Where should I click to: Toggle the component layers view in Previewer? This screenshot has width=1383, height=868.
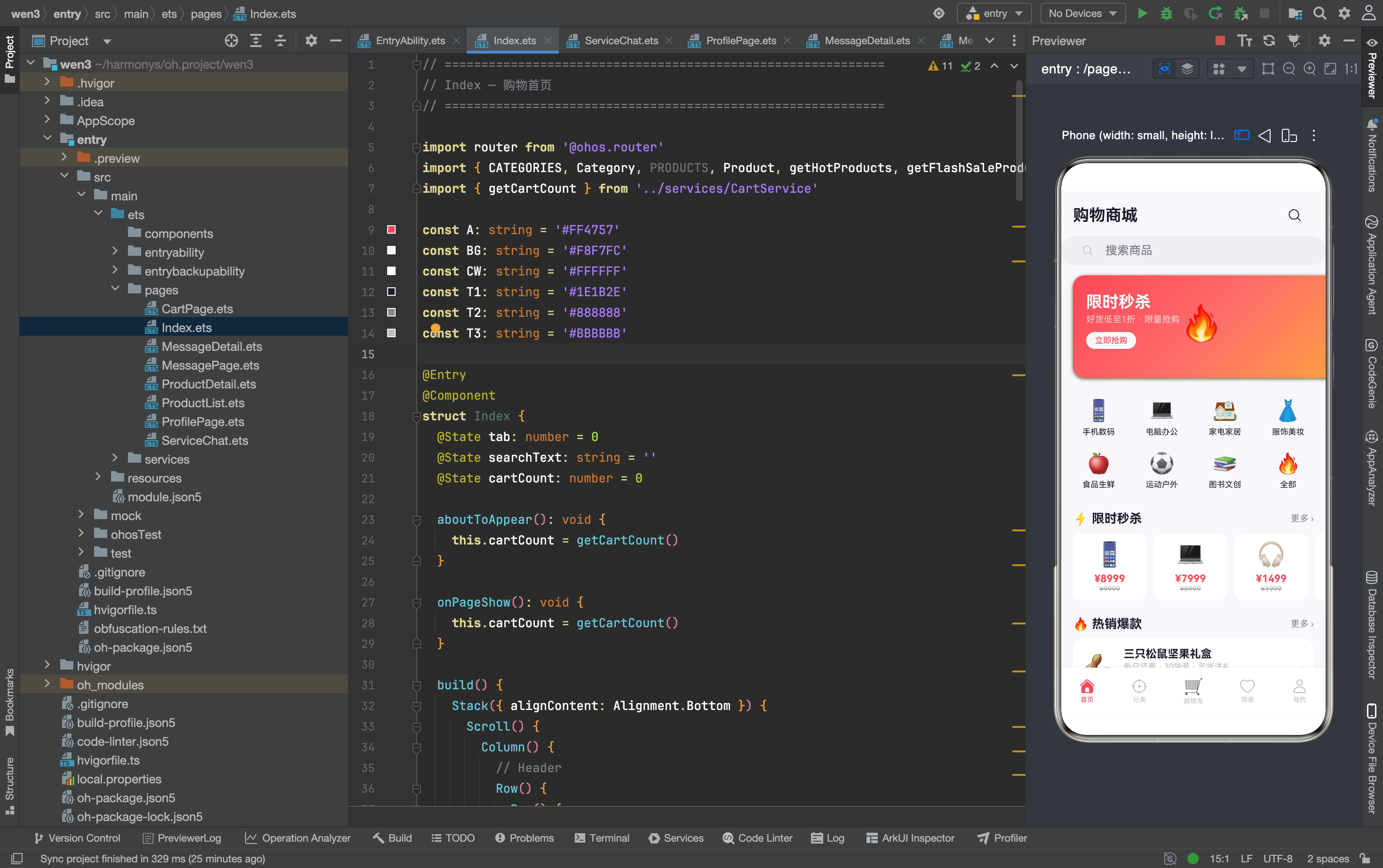tap(1187, 69)
